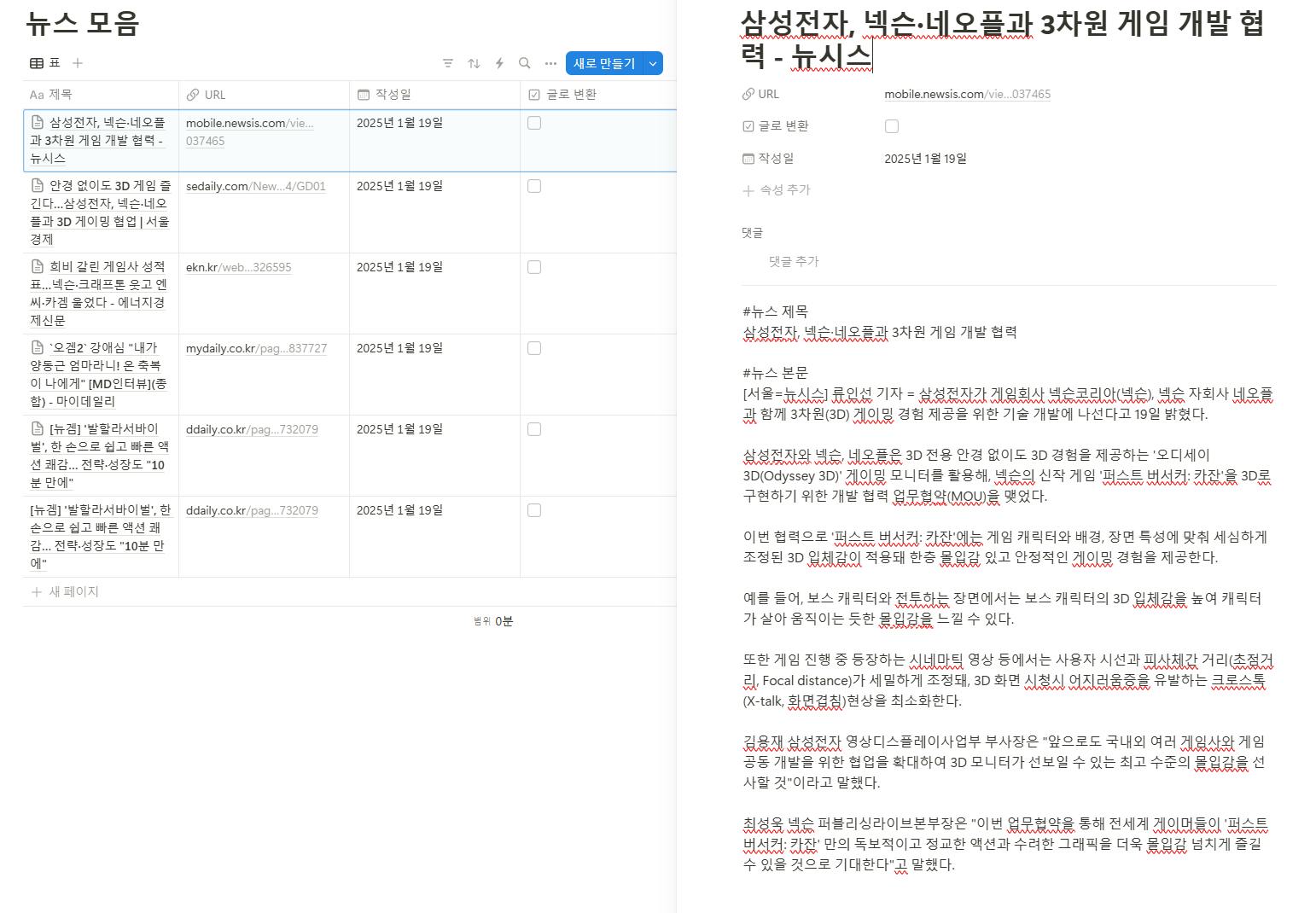Click 속성 추가 in page panel
Image resolution: width=1316 pixels, height=913 pixels.
(777, 190)
